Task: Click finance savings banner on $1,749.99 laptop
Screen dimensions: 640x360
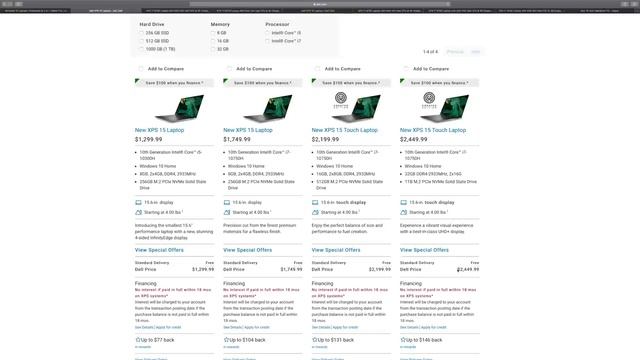Action: tap(263, 83)
